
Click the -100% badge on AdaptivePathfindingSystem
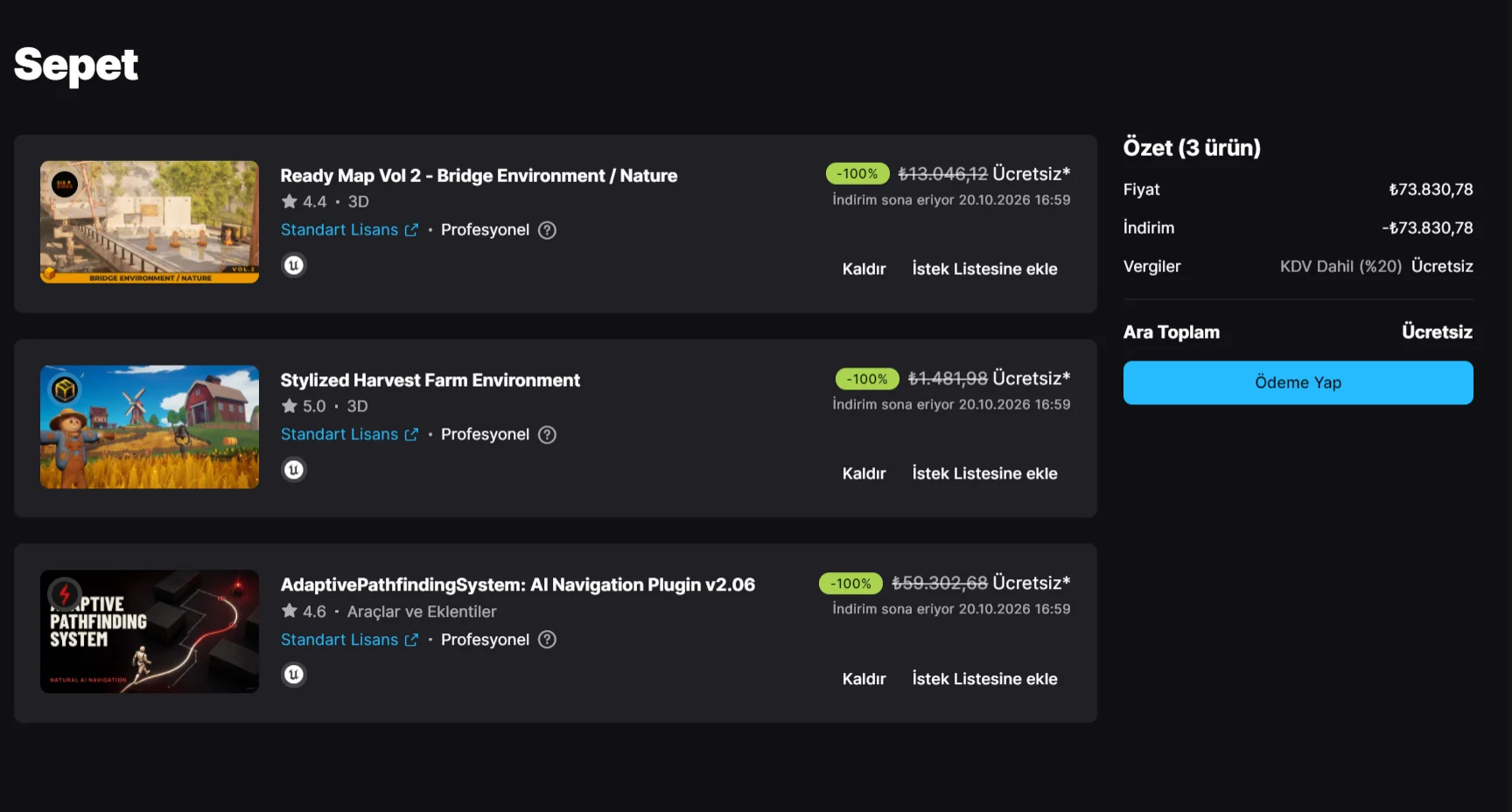[x=850, y=584]
